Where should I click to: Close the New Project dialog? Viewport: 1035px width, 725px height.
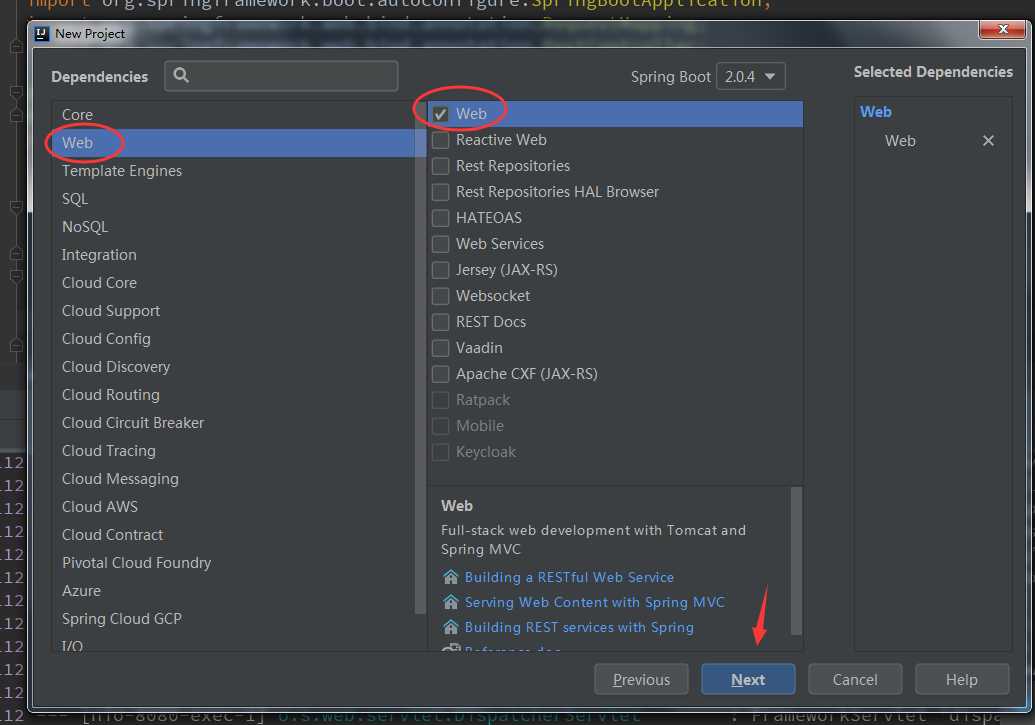click(1002, 30)
